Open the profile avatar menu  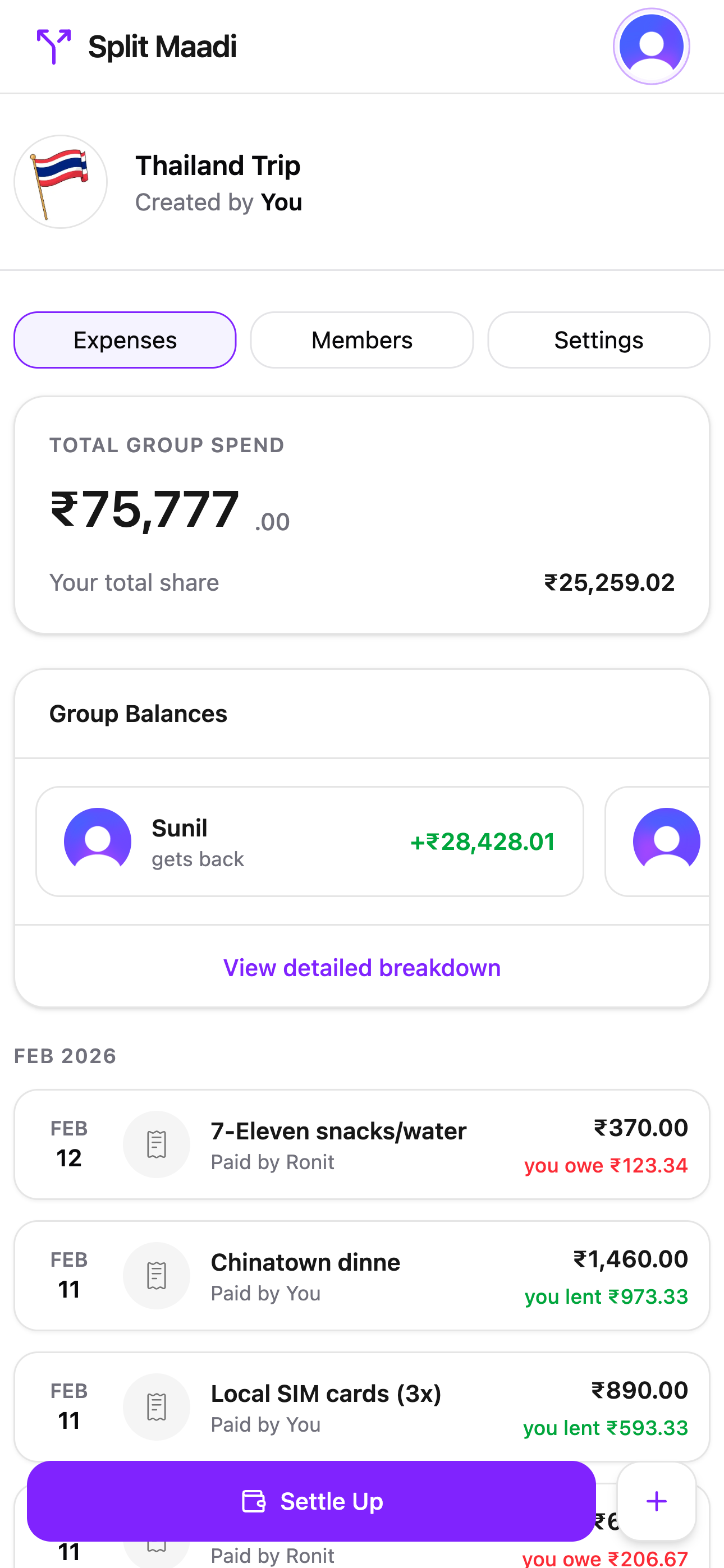[x=651, y=46]
